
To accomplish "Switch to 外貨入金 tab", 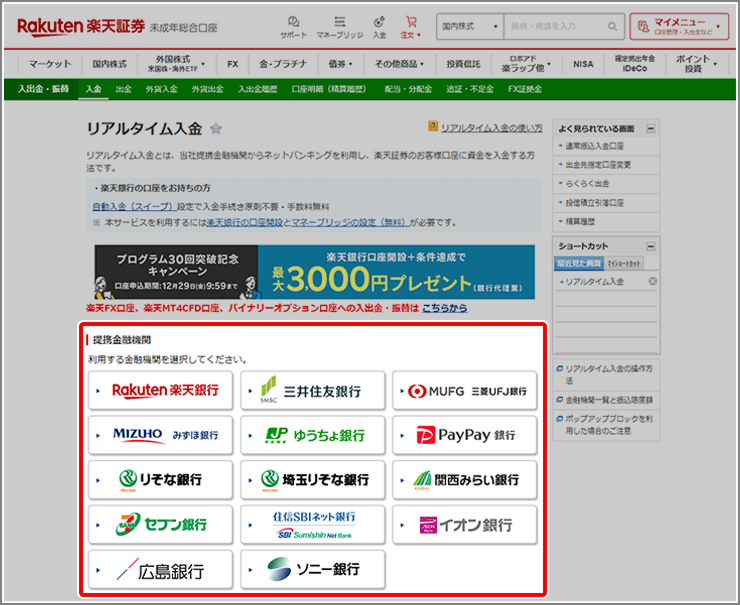I will click(x=161, y=89).
